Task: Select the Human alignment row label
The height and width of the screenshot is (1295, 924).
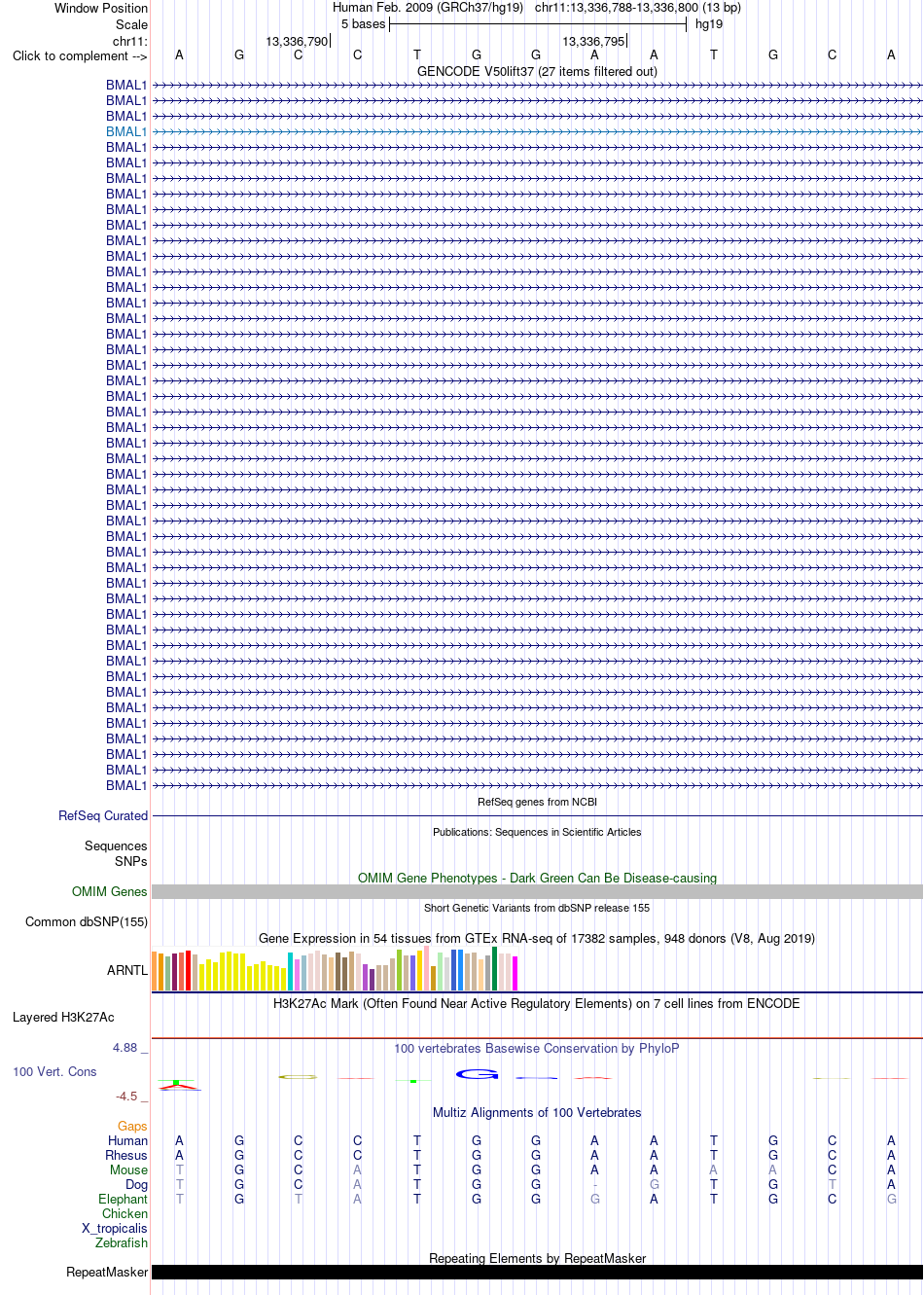Action: tap(127, 1140)
